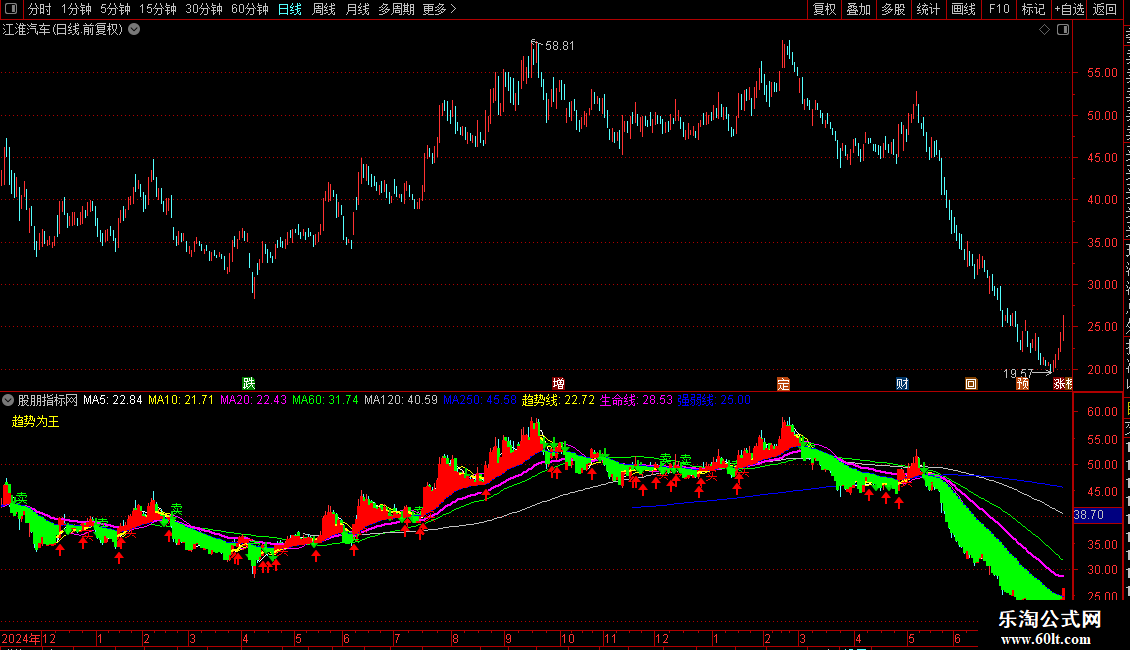Click the 19.57 low price label

pyautogui.click(x=1018, y=373)
